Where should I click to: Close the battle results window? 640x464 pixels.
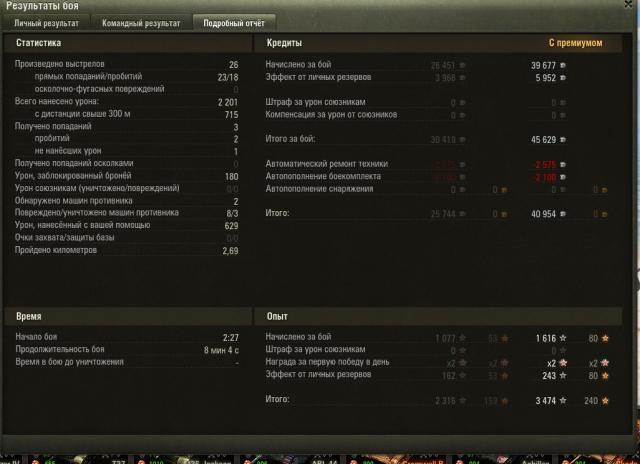point(629,4)
